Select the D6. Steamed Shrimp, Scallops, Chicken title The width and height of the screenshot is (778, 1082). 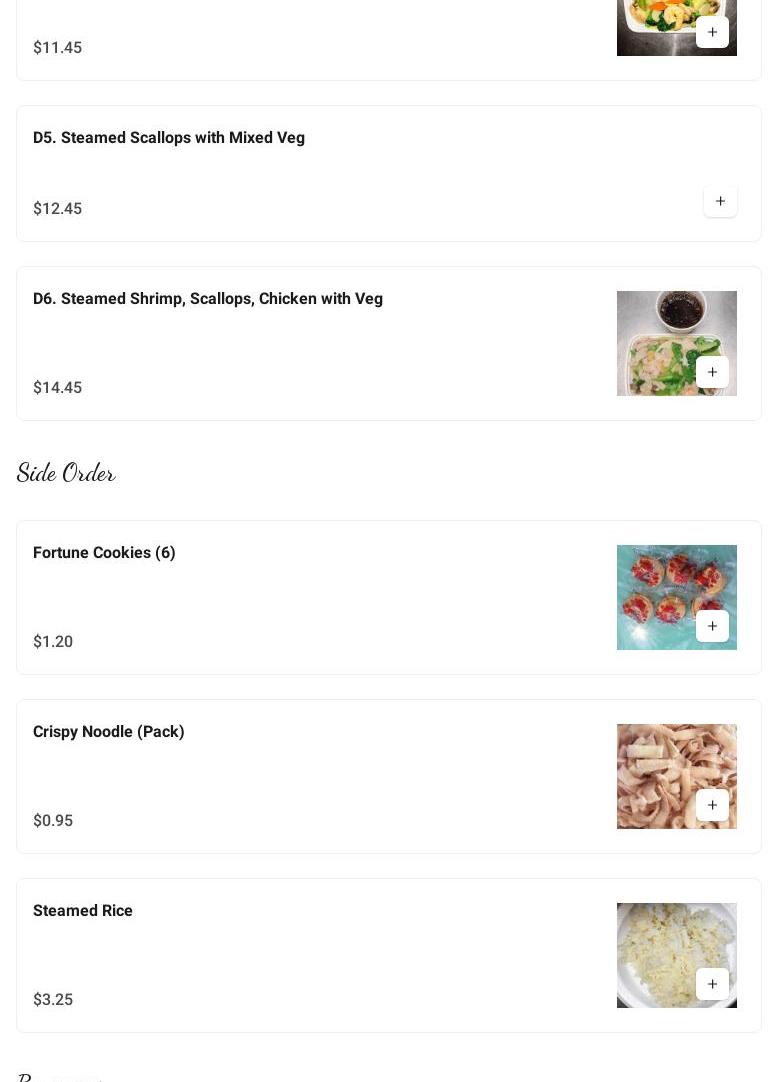point(208,299)
